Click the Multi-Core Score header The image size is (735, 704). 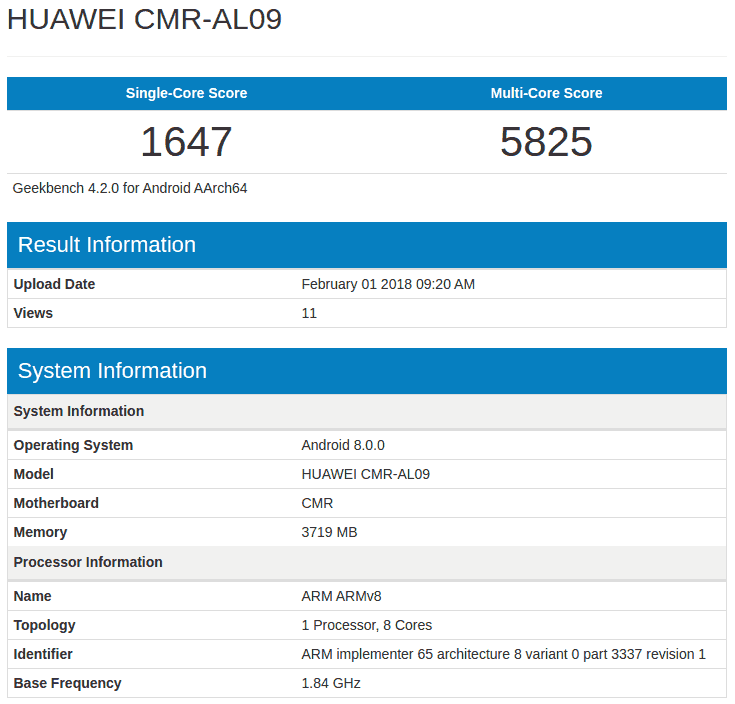pos(546,93)
